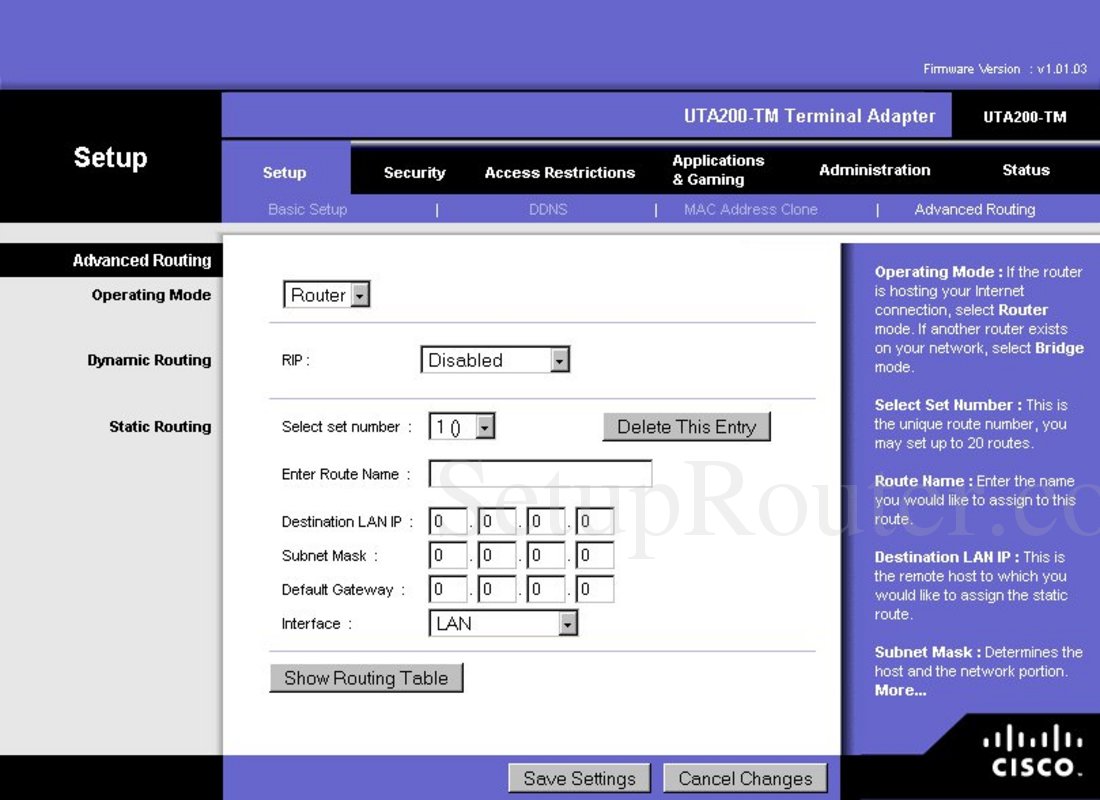Image resolution: width=1100 pixels, height=800 pixels.
Task: Select the Advanced Routing sub-tab
Action: coord(974,209)
